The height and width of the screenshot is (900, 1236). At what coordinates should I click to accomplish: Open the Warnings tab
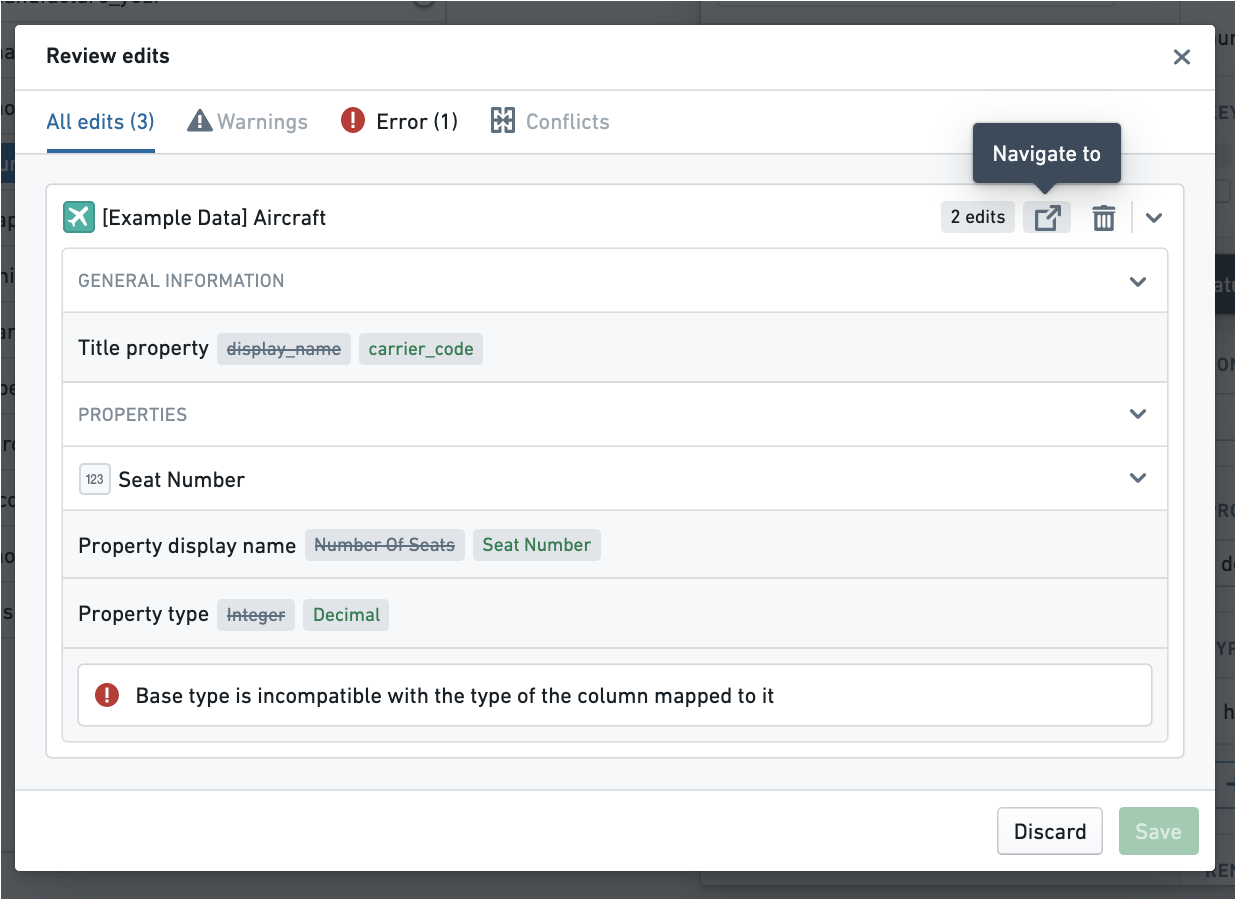coord(248,122)
